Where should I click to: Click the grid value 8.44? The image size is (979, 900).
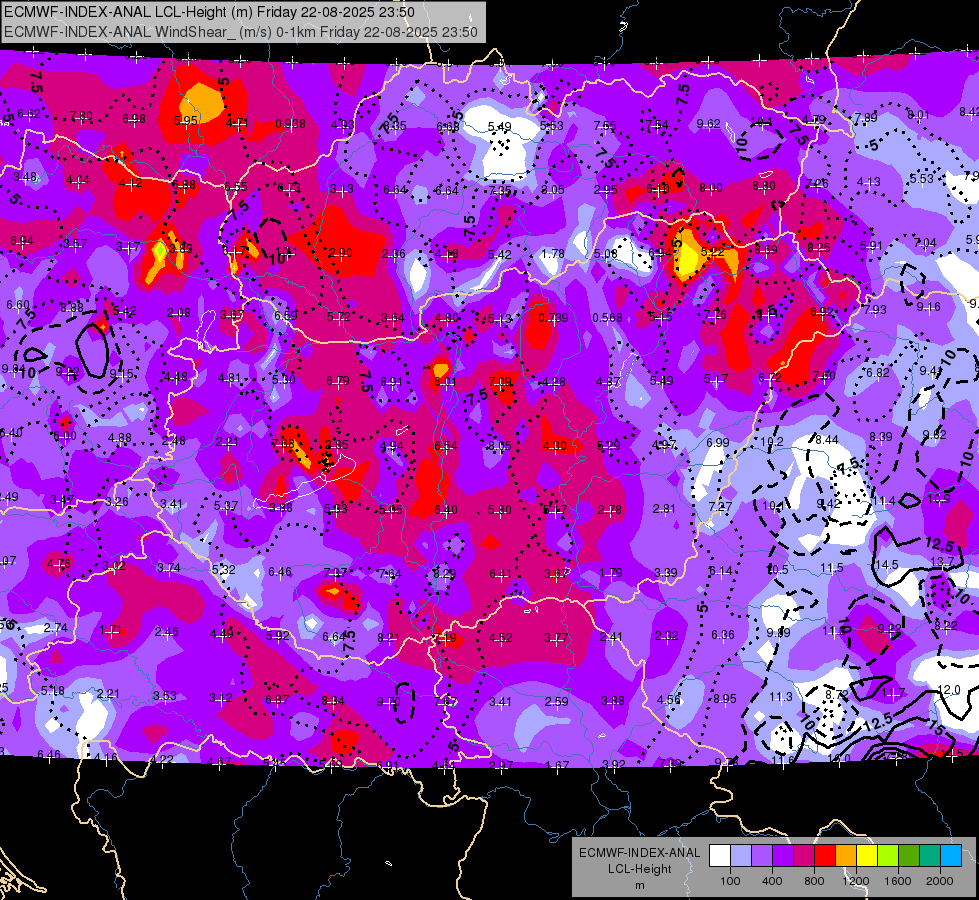(x=827, y=440)
